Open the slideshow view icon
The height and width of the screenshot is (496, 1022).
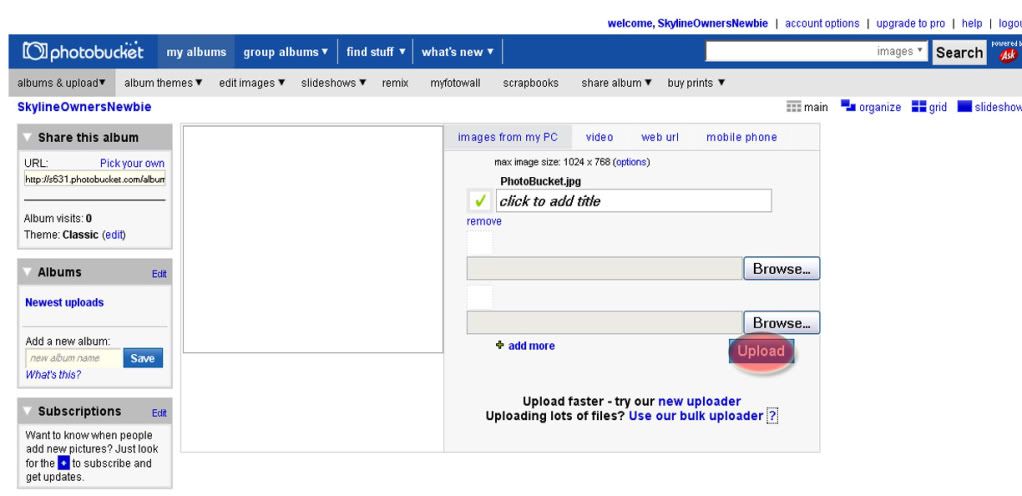tap(964, 106)
